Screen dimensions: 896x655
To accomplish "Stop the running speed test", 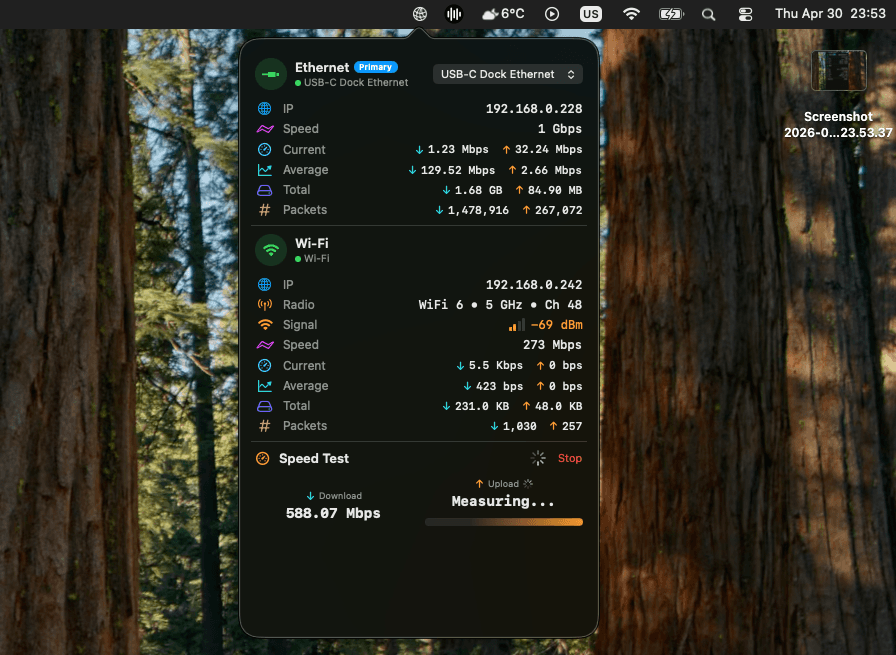I will [570, 458].
